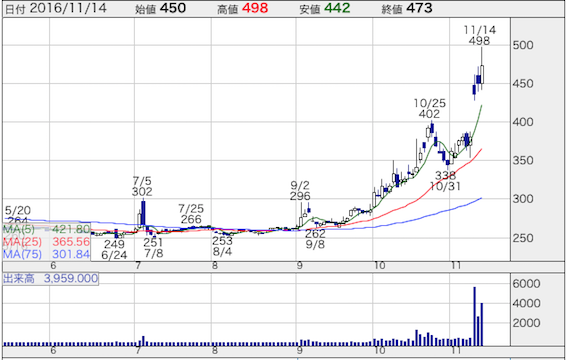Click the date value 2016/11/14
The width and height of the screenshot is (567, 360).
tap(68, 8)
